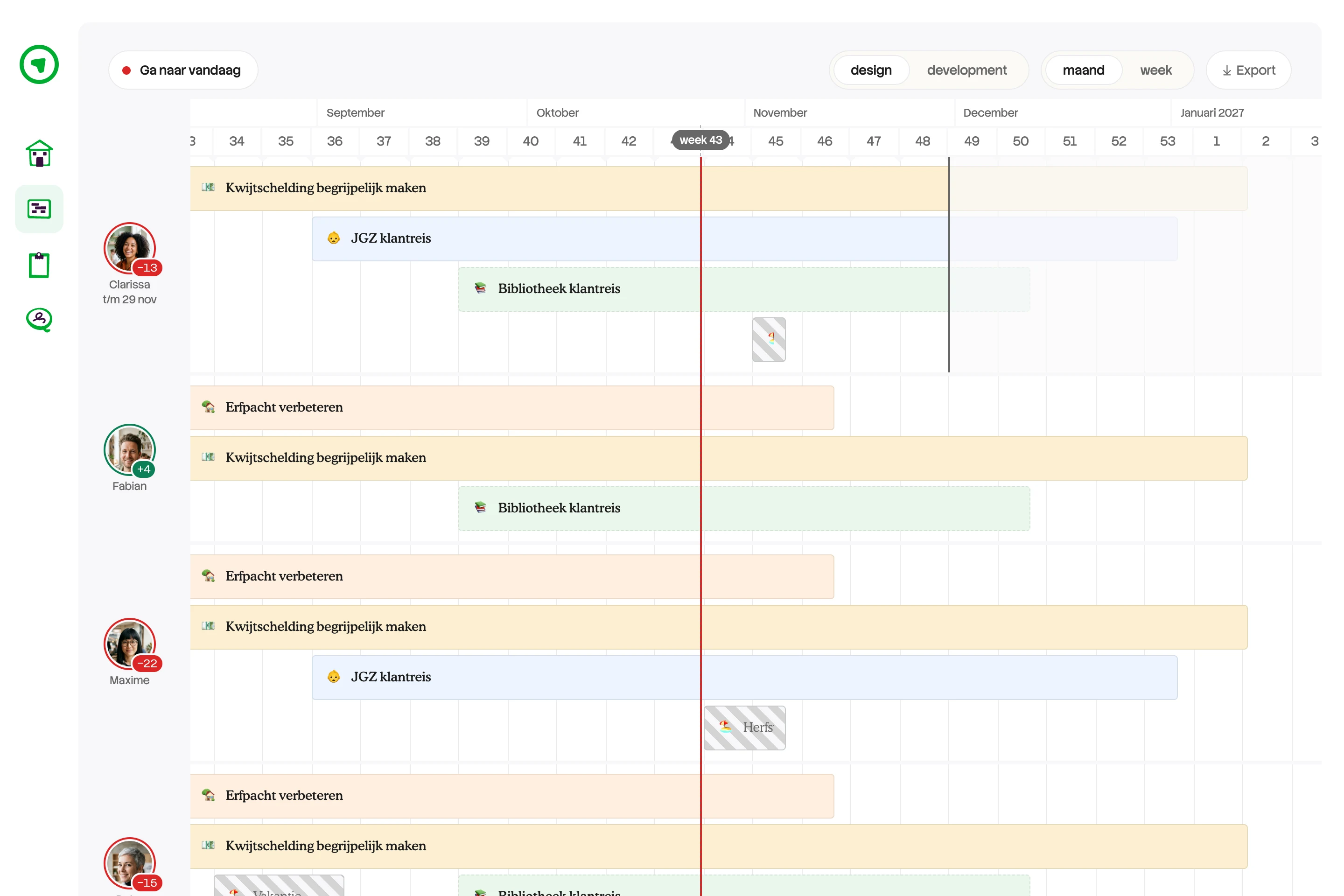Click money icon in Fabian's Kwijtschelding bar
Screen dimensions: 1344x896
point(208,457)
